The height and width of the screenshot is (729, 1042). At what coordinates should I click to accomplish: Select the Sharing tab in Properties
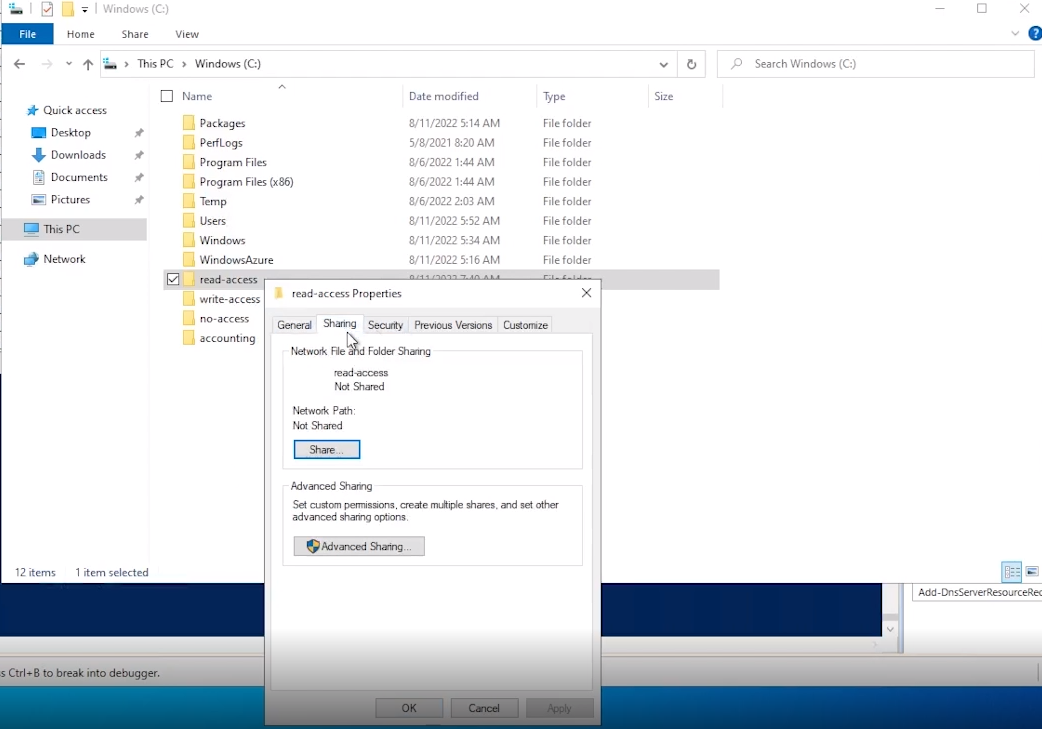340,324
